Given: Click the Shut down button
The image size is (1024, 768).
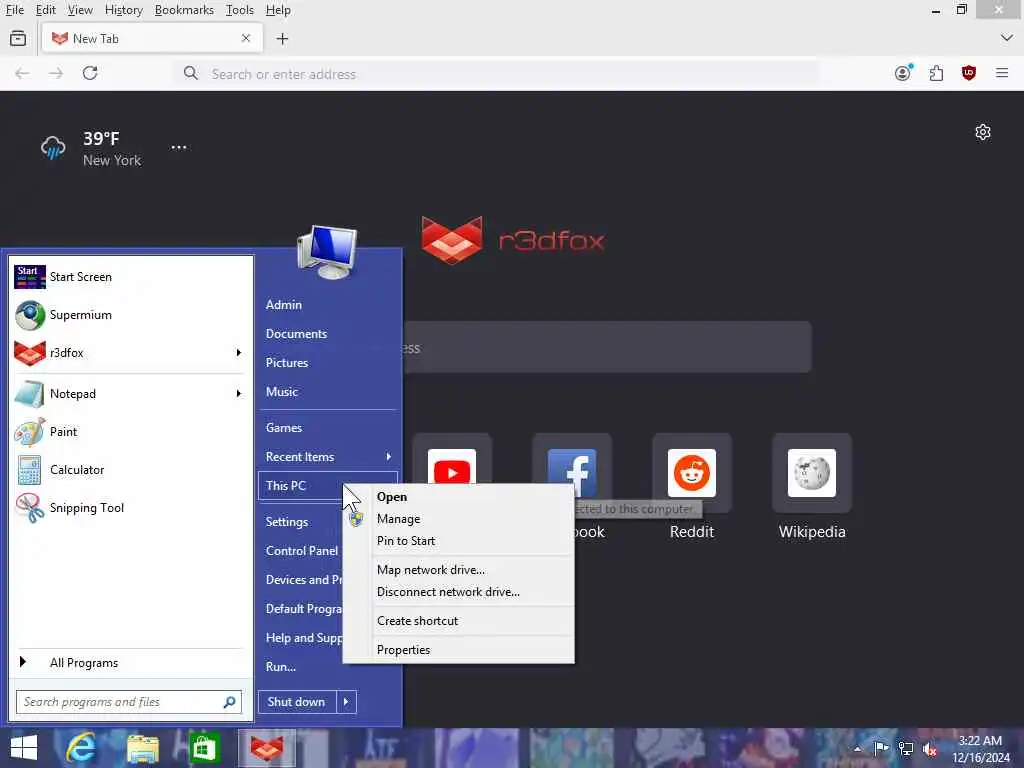Looking at the screenshot, I should tap(296, 702).
